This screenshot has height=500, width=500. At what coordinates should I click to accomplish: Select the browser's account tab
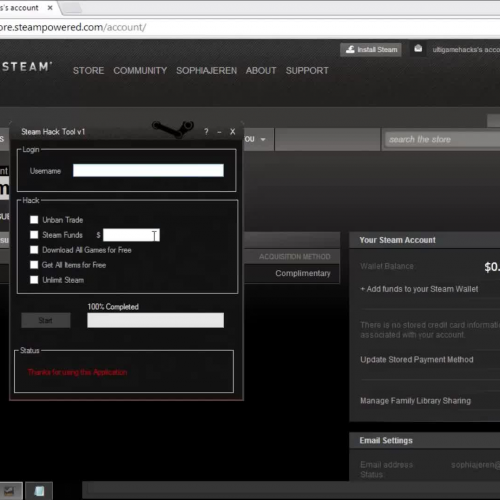25,8
